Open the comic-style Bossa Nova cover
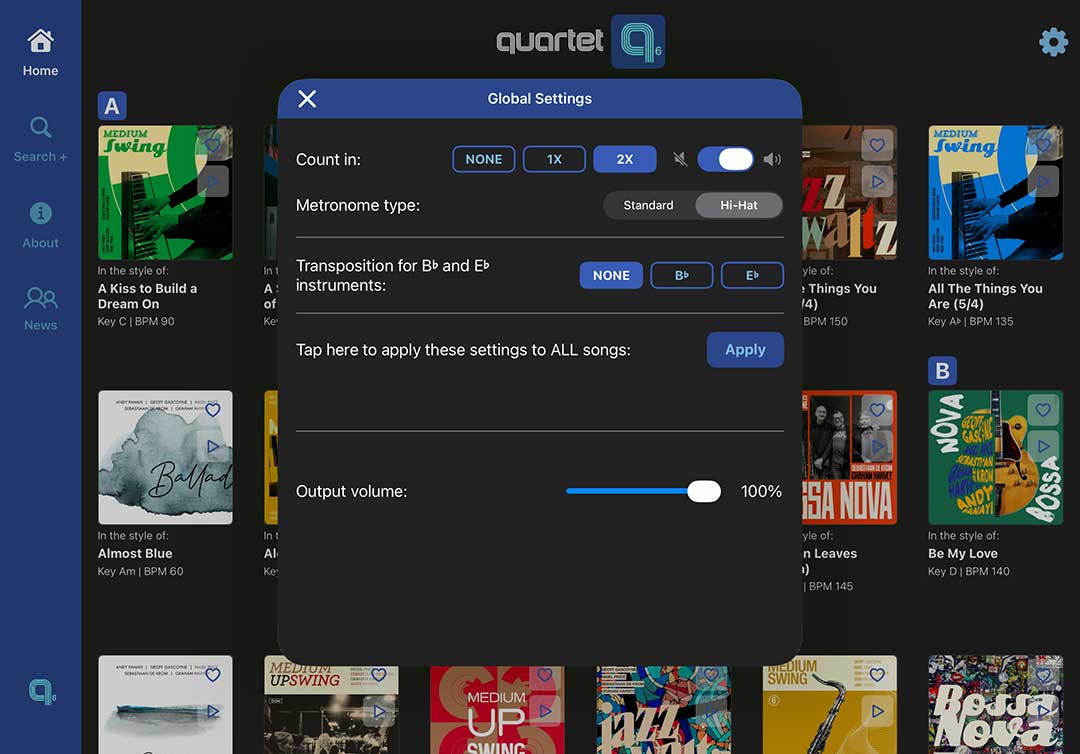The width and height of the screenshot is (1080, 754). [x=995, y=704]
